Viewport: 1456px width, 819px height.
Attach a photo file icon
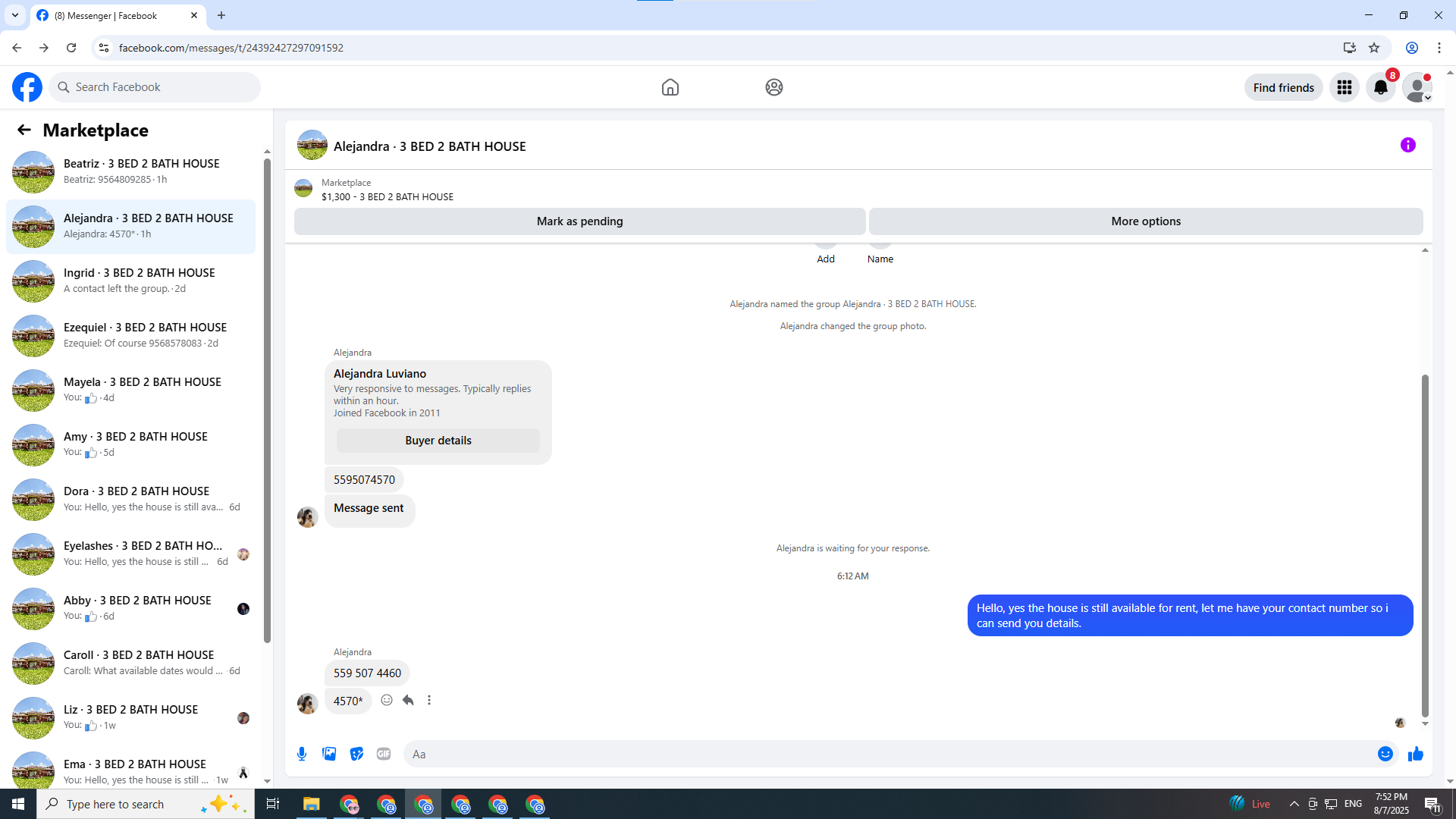(329, 754)
